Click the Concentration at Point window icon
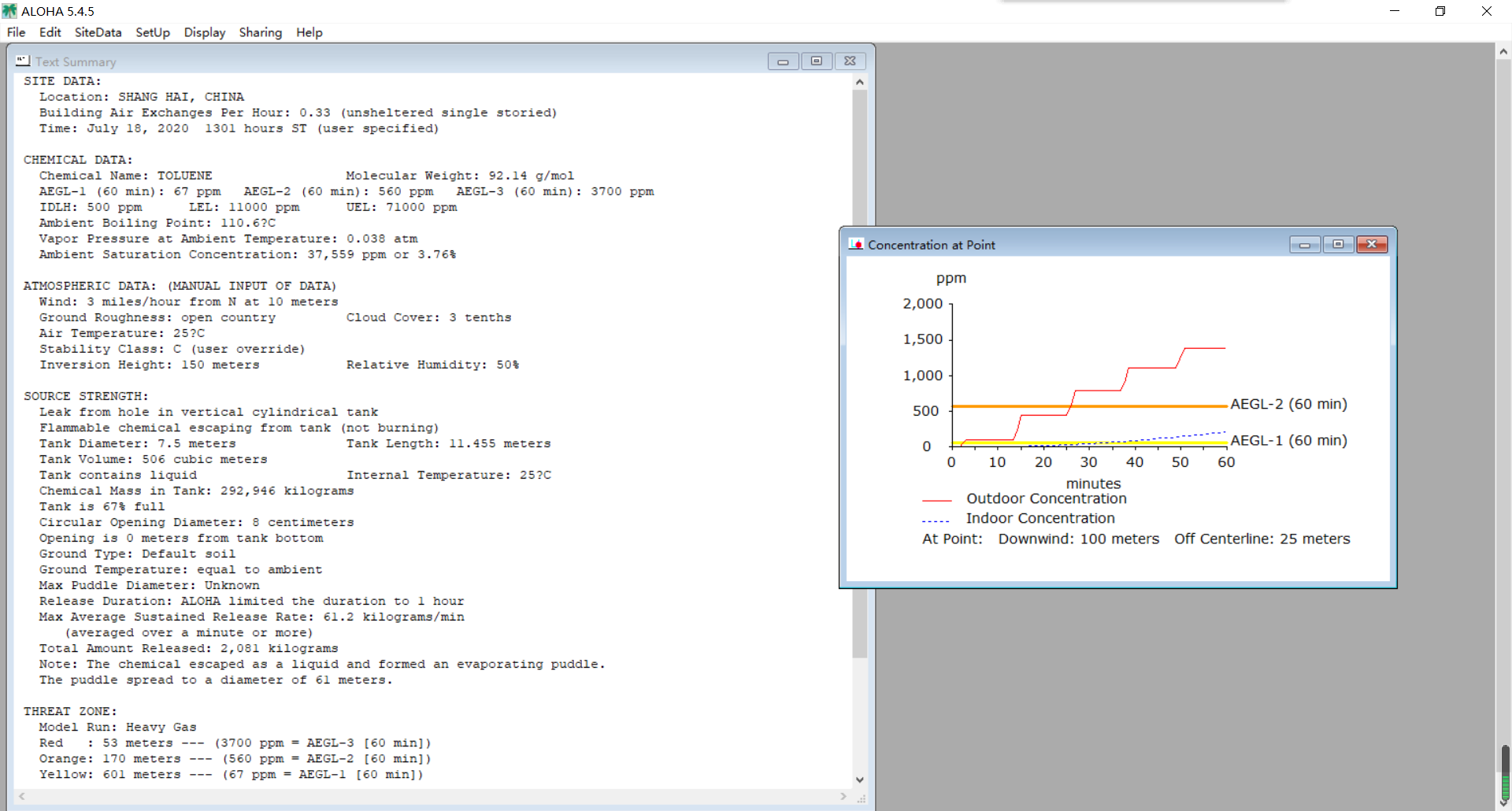The height and width of the screenshot is (811, 1512). [x=856, y=244]
